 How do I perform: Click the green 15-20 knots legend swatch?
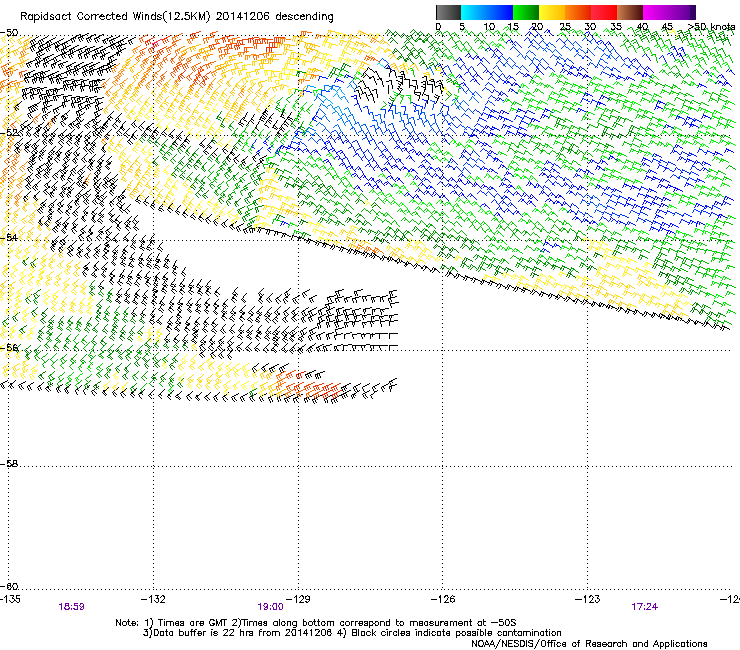pos(526,12)
